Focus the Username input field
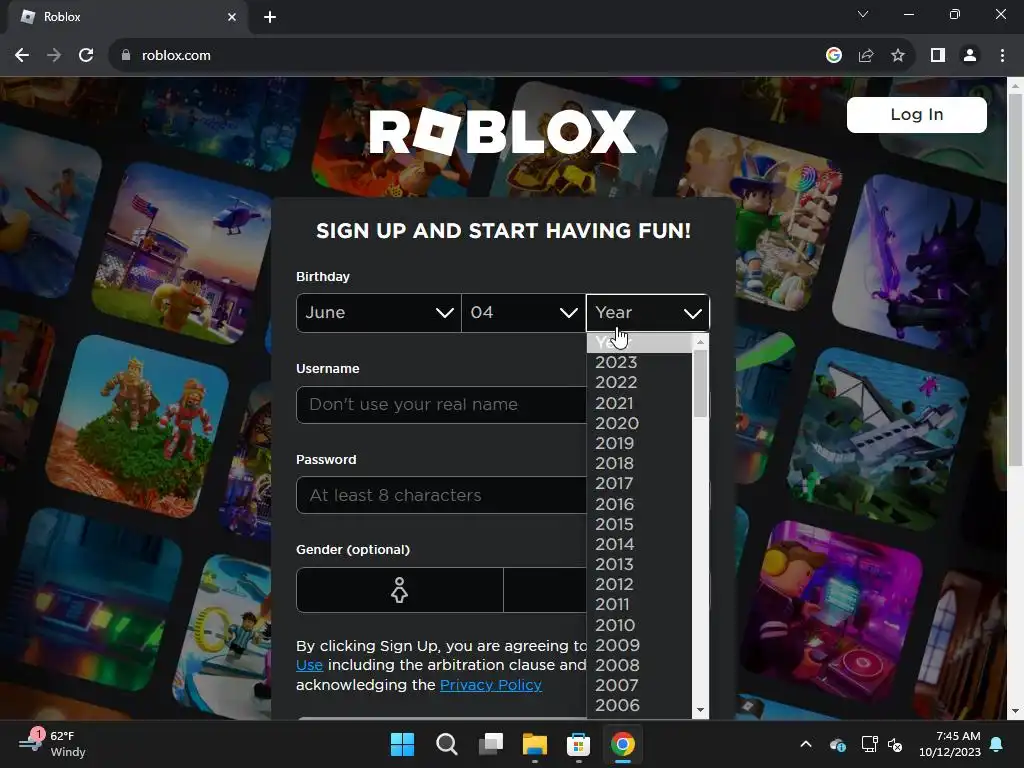The height and width of the screenshot is (768, 1024). (x=441, y=405)
